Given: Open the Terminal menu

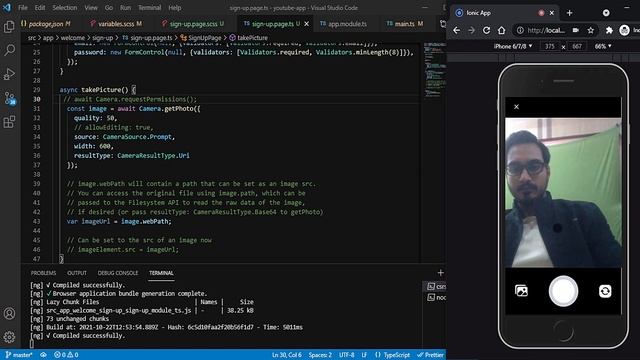Looking at the screenshot, I should pyautogui.click(x=149, y=8).
